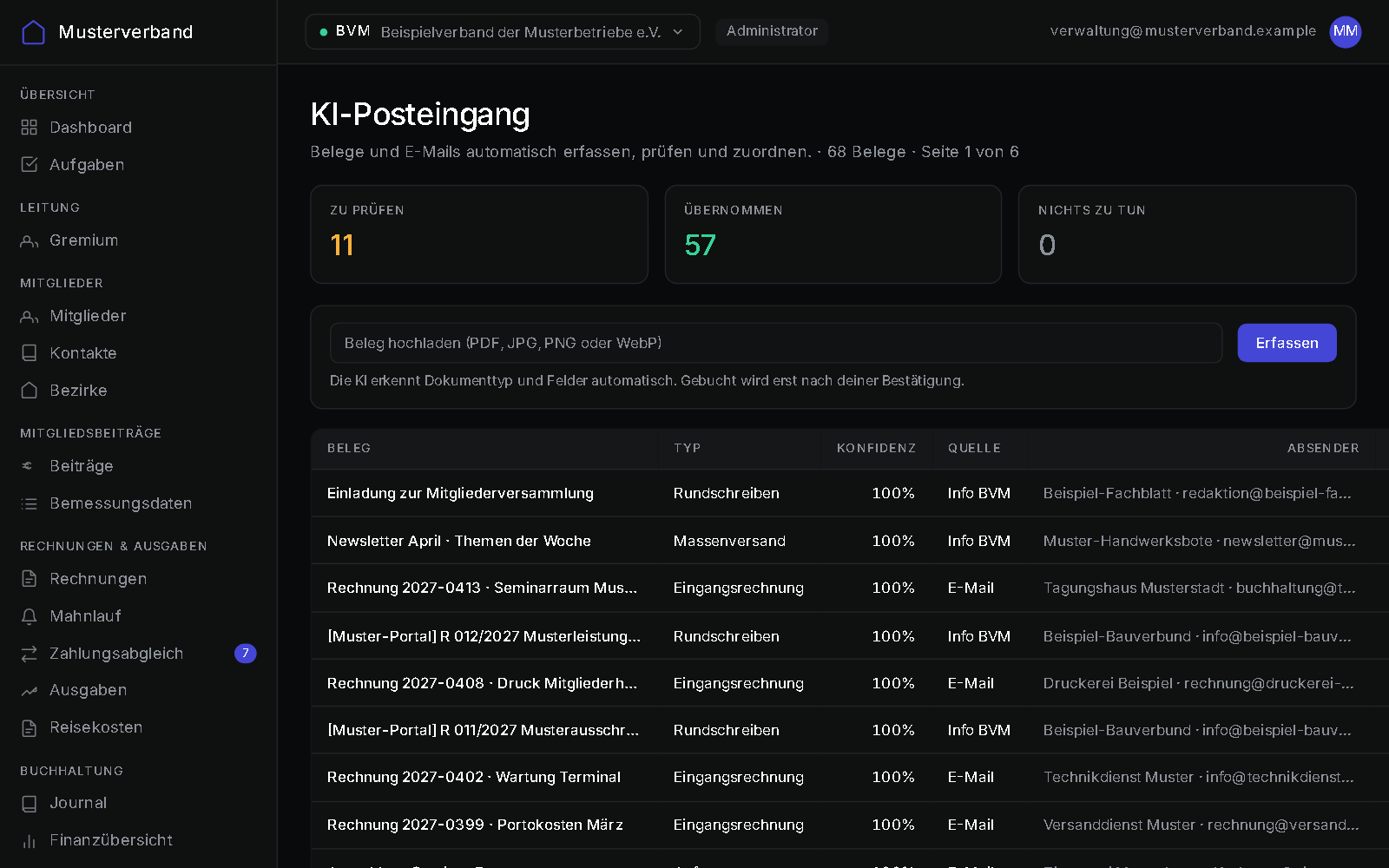Image resolution: width=1389 pixels, height=868 pixels.
Task: Click the Bezirke house icon
Action: click(30, 391)
